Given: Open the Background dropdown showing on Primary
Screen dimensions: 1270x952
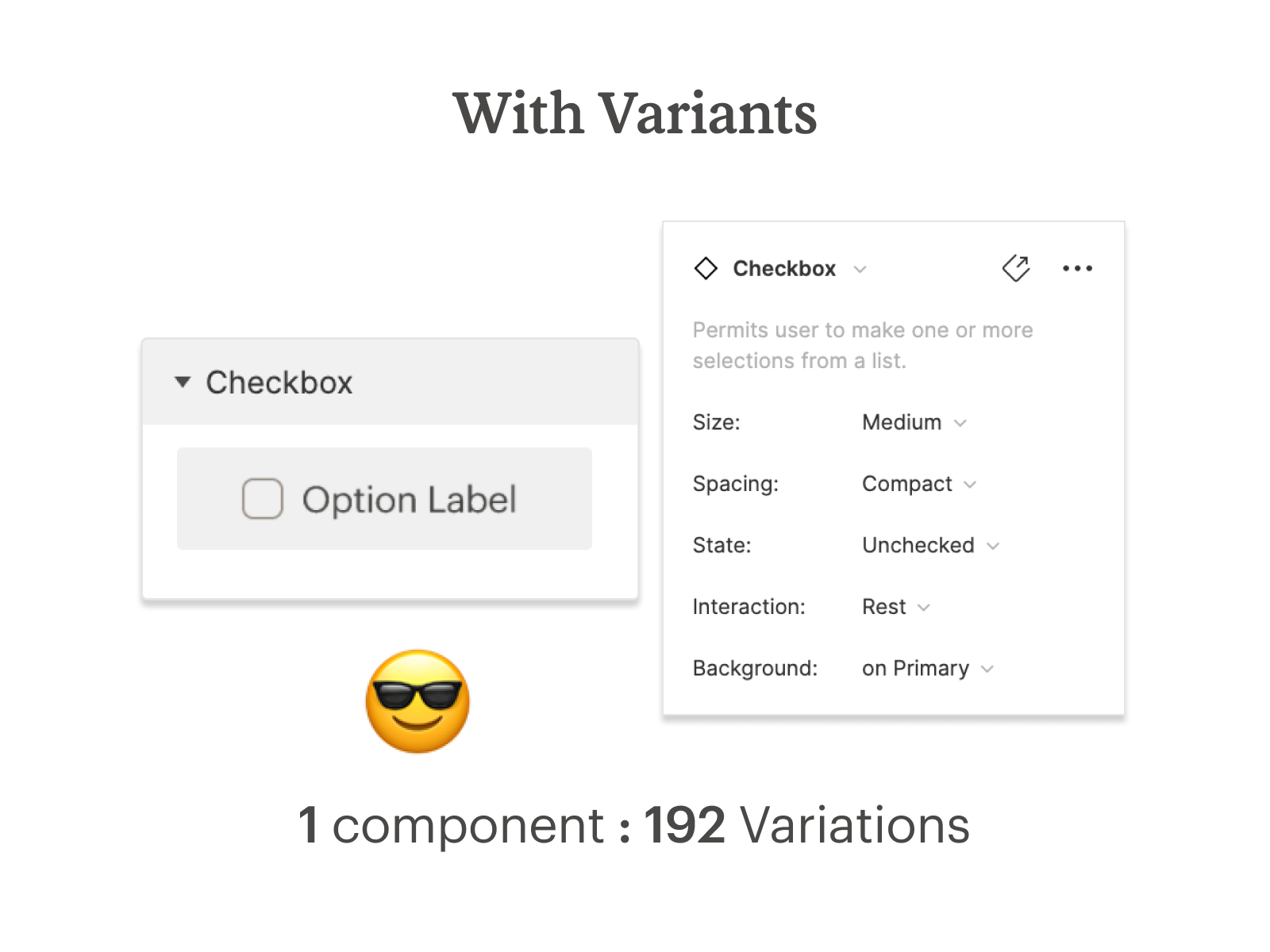Looking at the screenshot, I should pos(928,669).
